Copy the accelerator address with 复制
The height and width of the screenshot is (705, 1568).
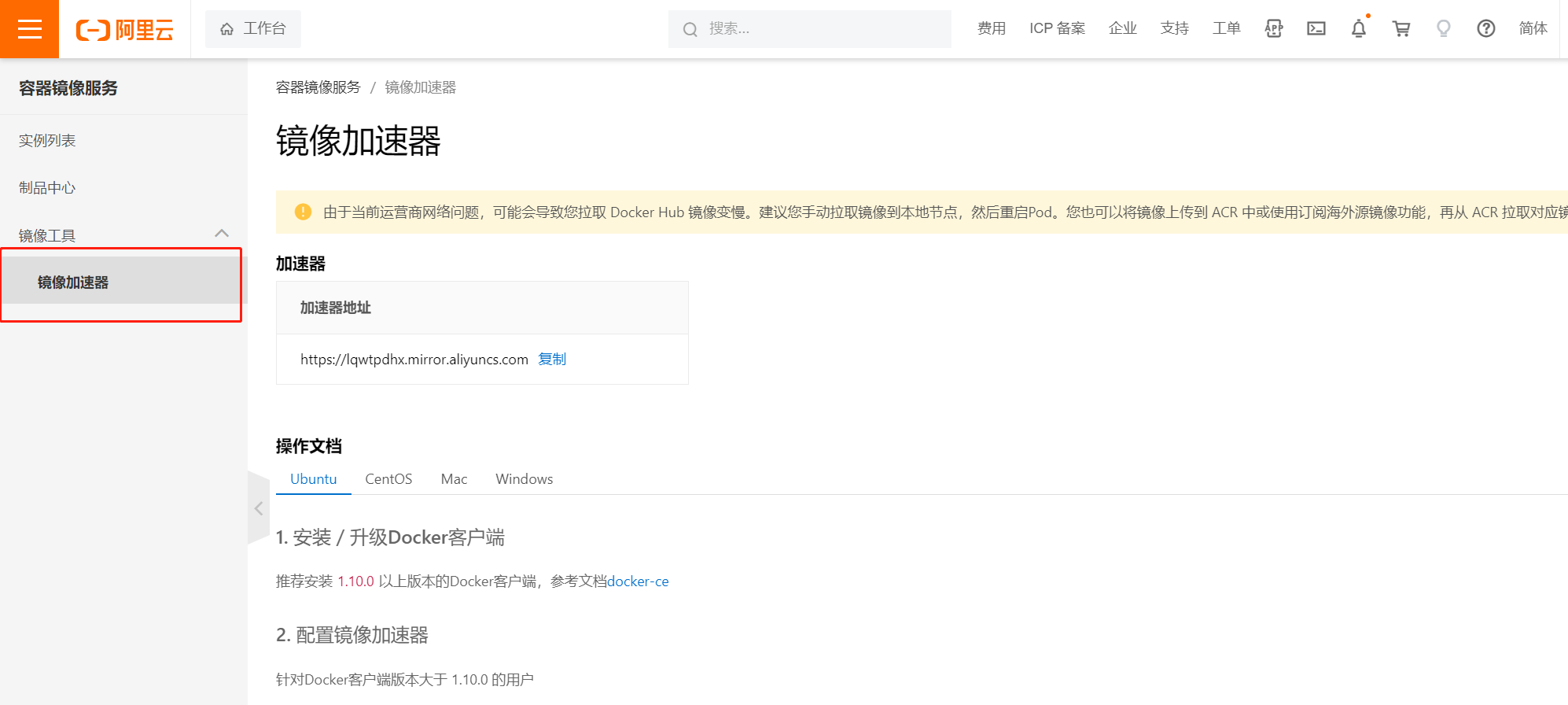552,359
